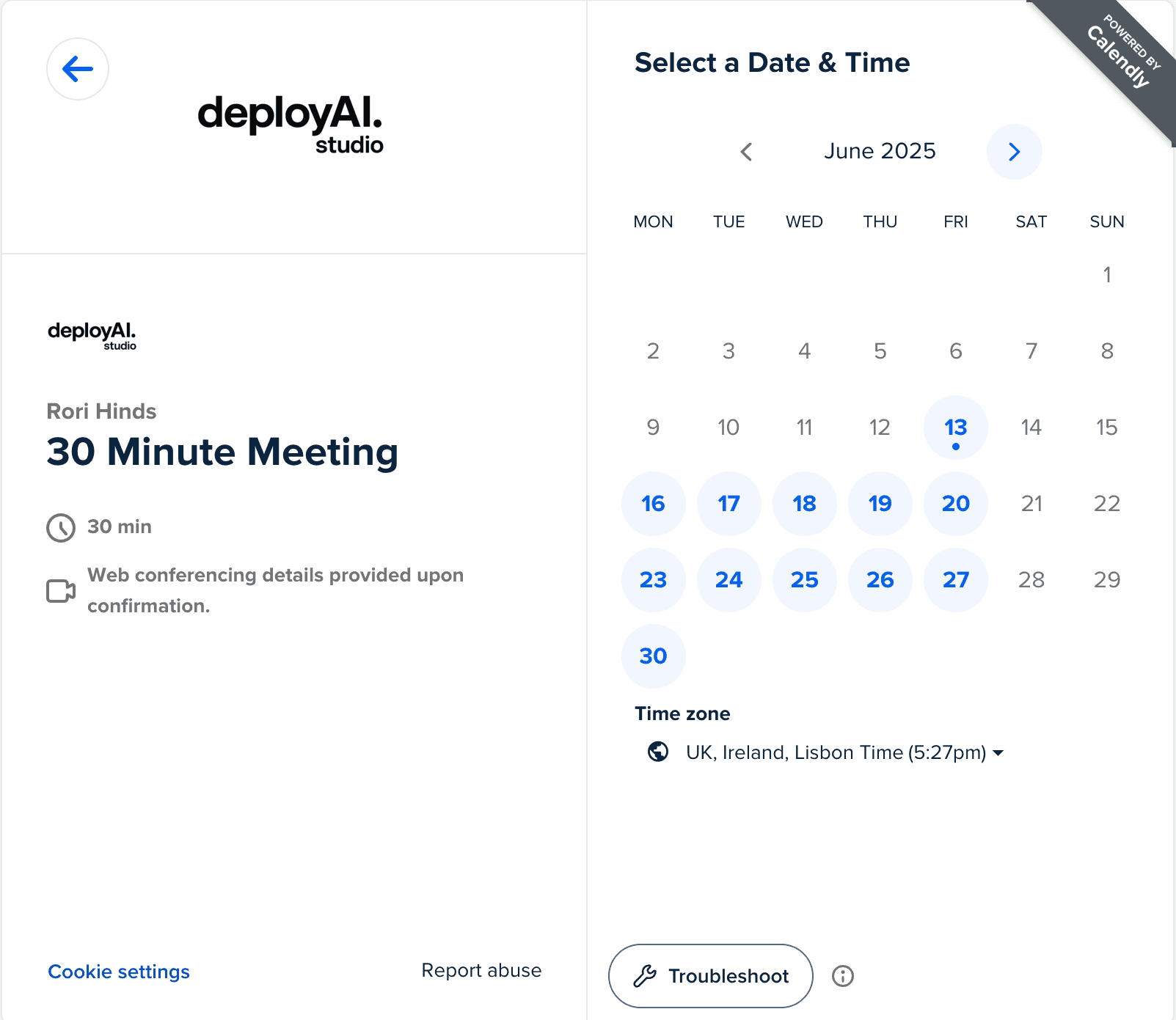
Task: Select June 30 on the calendar
Action: [x=653, y=656]
